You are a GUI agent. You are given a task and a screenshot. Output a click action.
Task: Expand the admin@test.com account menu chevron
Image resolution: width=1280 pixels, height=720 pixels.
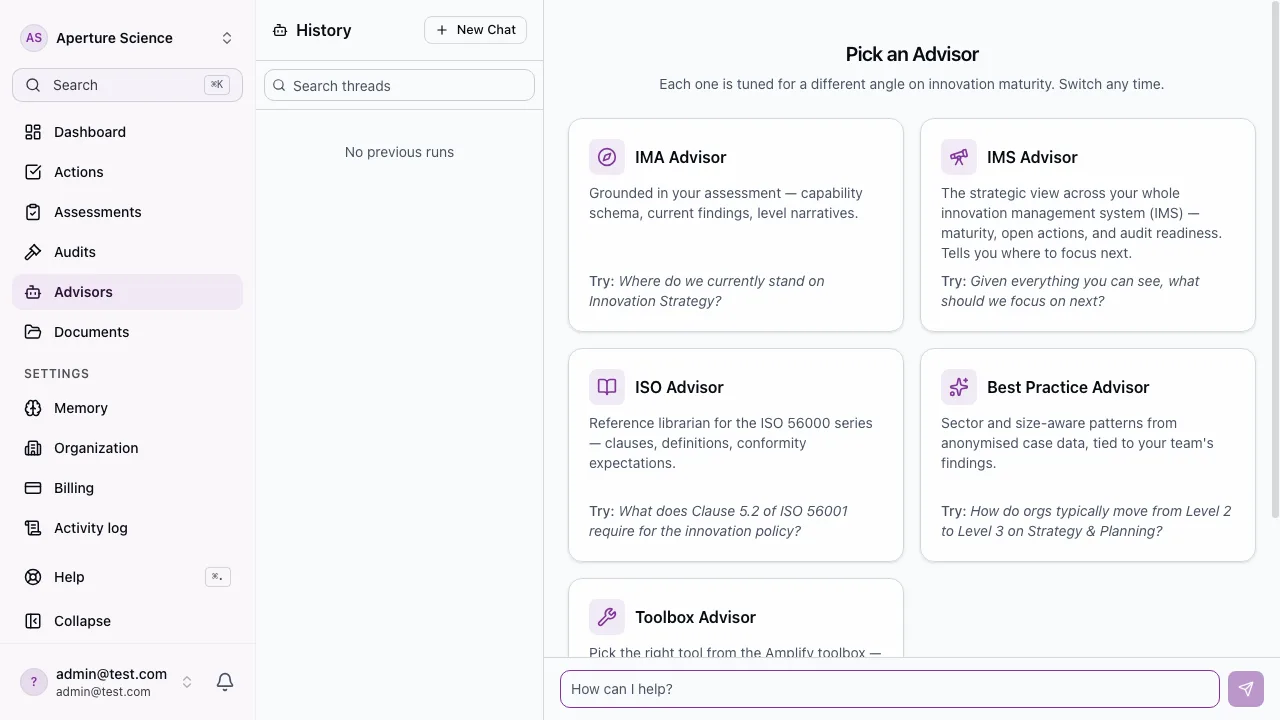(186, 682)
